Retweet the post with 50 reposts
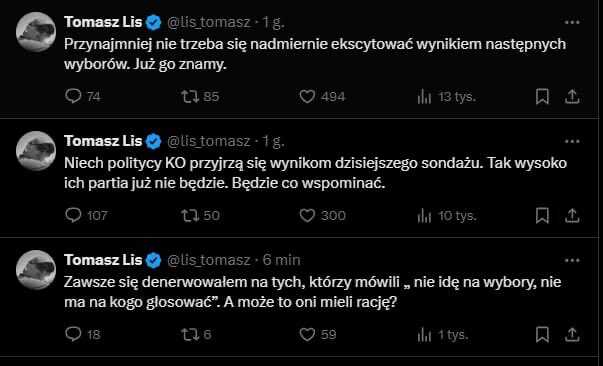The height and width of the screenshot is (366, 603). [x=190, y=216]
